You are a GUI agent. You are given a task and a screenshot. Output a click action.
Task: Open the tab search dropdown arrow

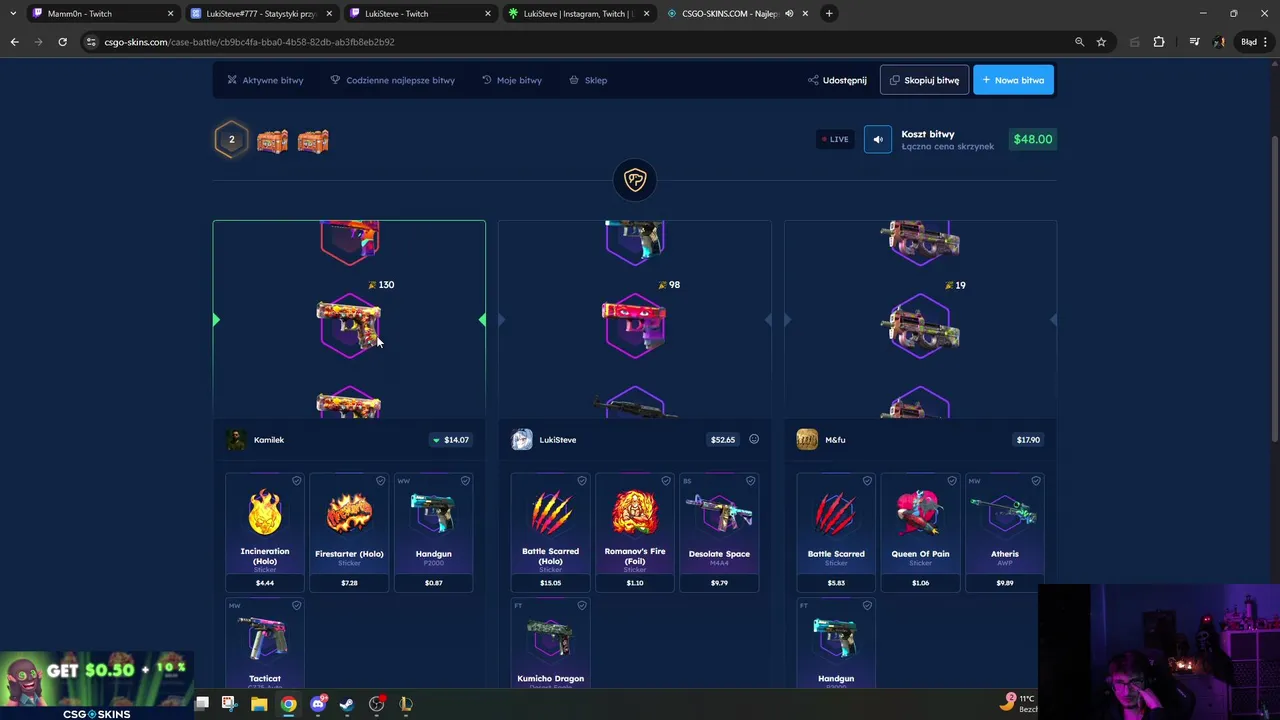pos(12,14)
